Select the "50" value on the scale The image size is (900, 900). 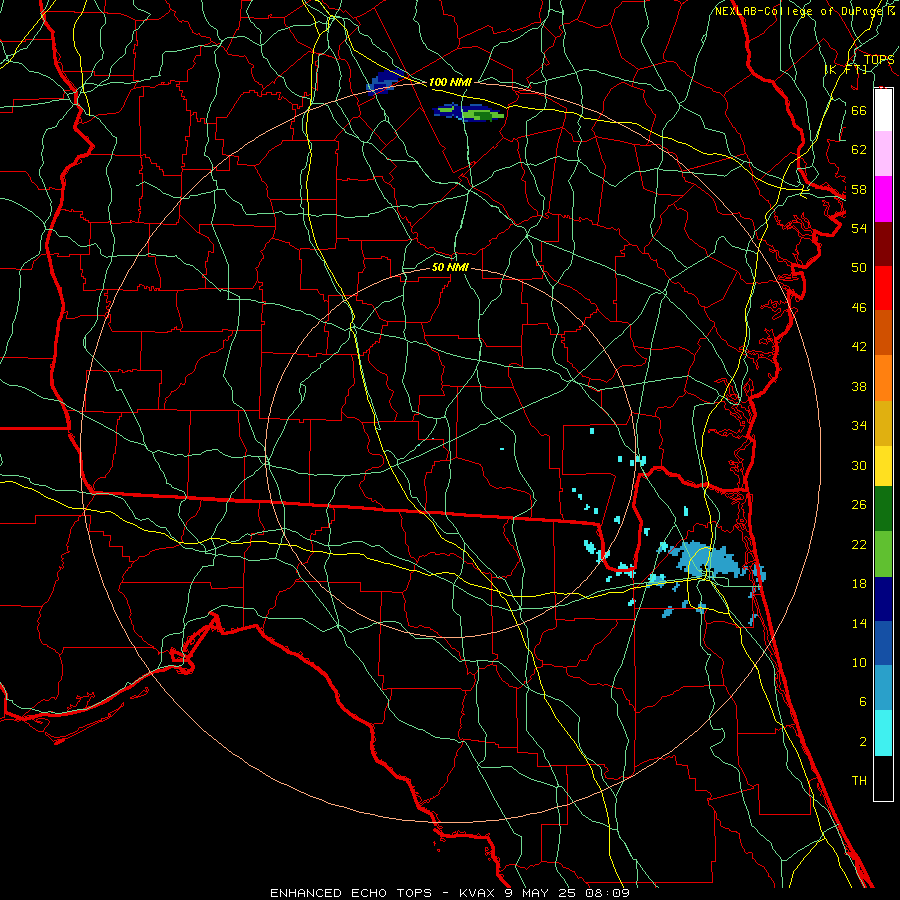click(859, 267)
